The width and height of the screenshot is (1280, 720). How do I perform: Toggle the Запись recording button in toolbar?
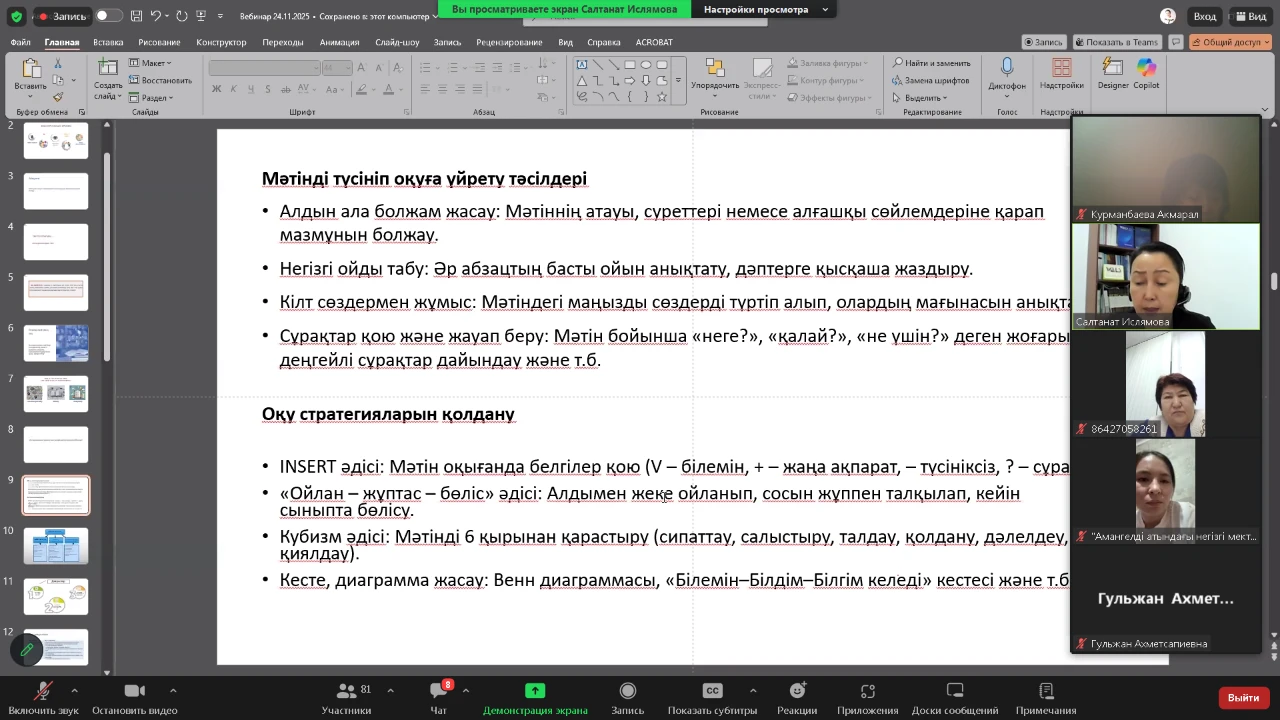tap(627, 692)
